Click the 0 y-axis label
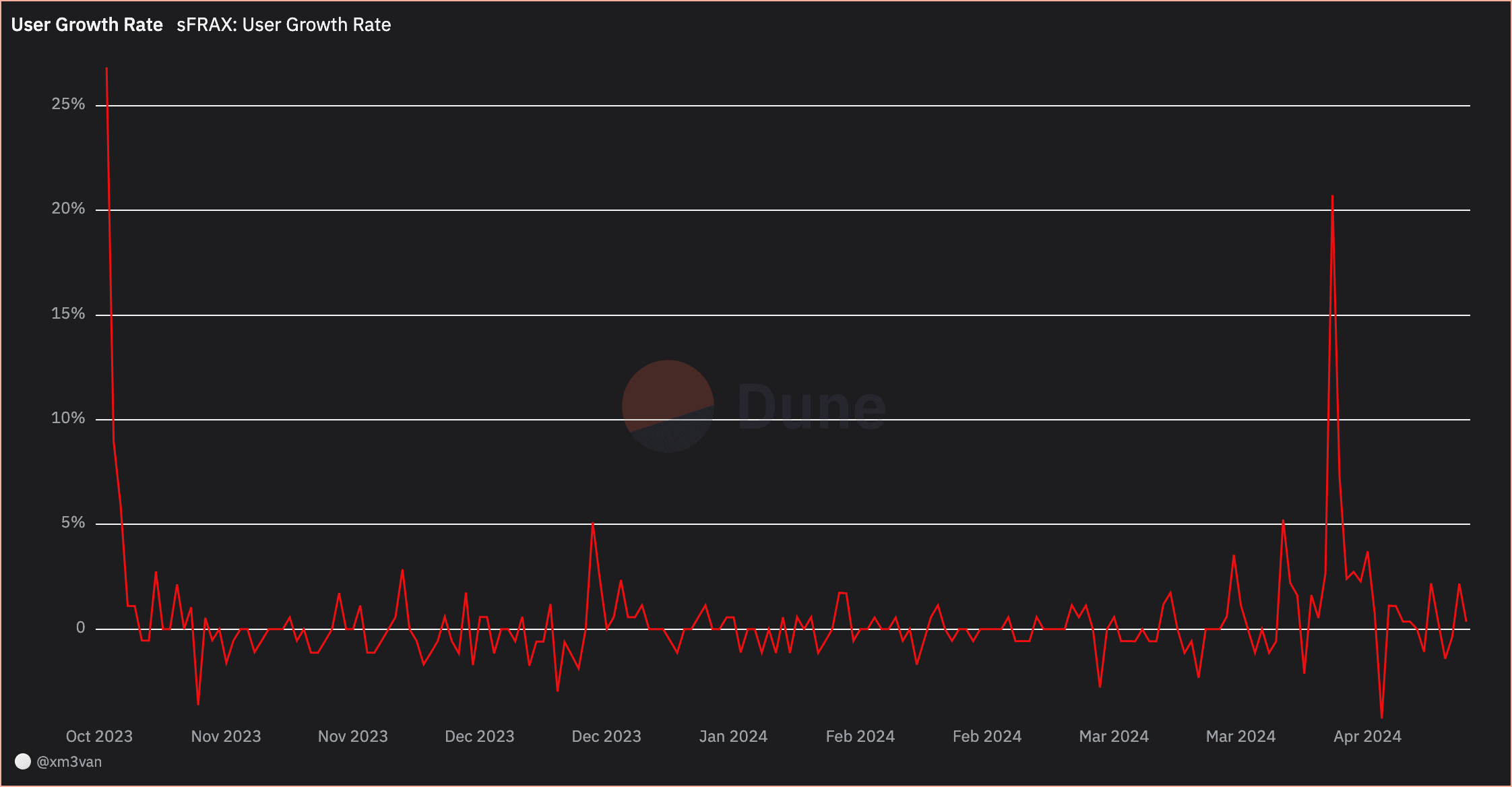The image size is (1512, 787). (80, 628)
